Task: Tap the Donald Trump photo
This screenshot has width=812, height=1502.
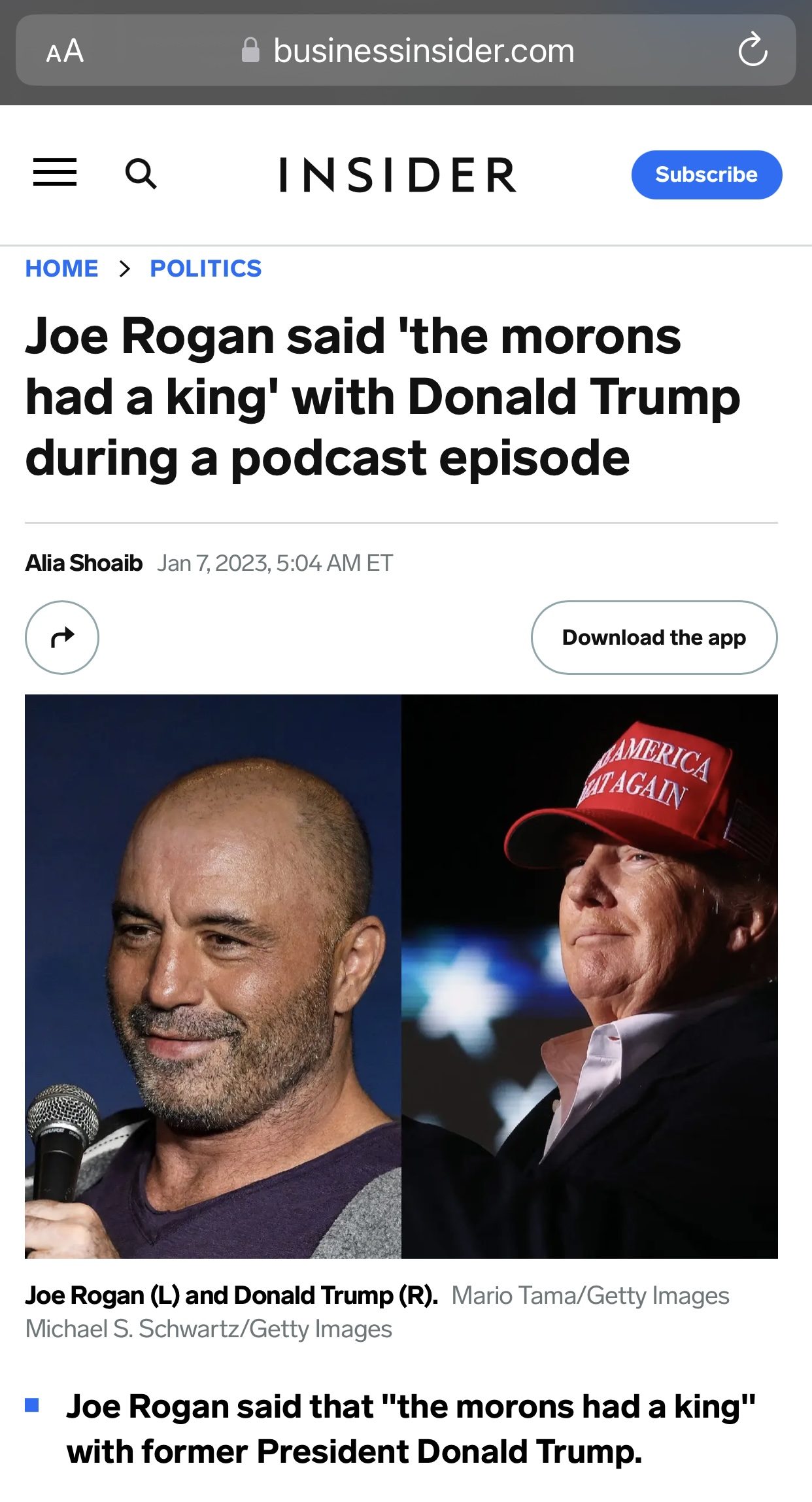Action: point(590,976)
